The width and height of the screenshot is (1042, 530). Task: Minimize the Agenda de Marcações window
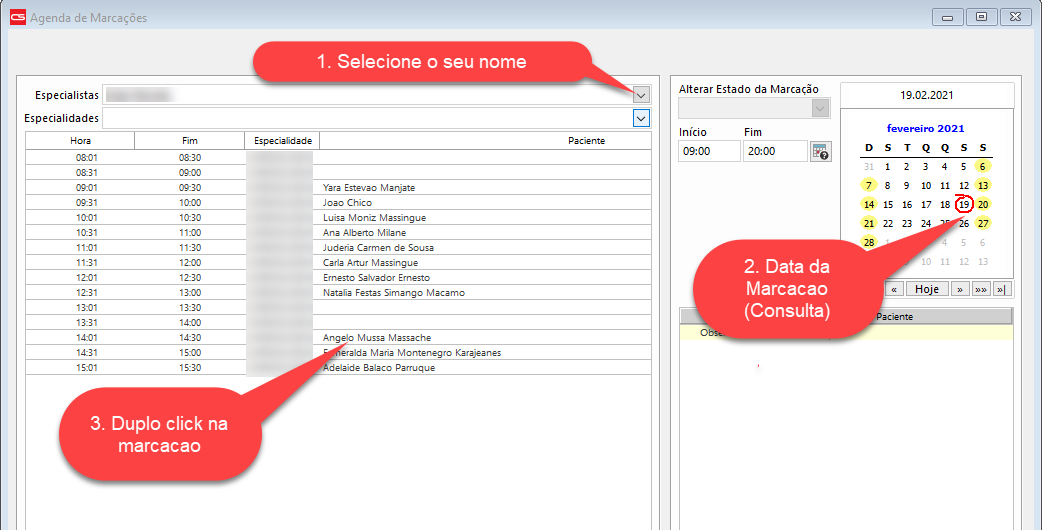[x=948, y=17]
